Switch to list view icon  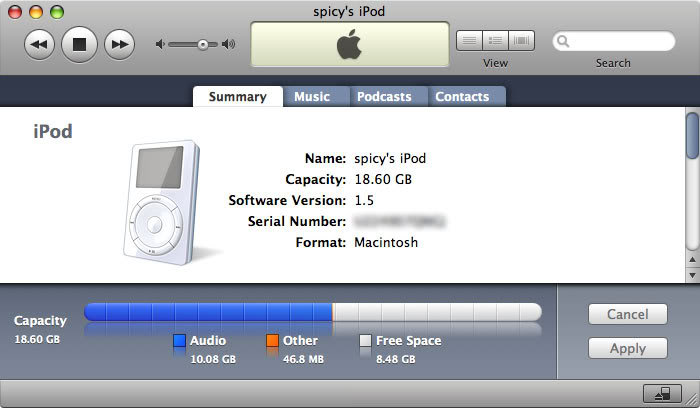coord(469,41)
